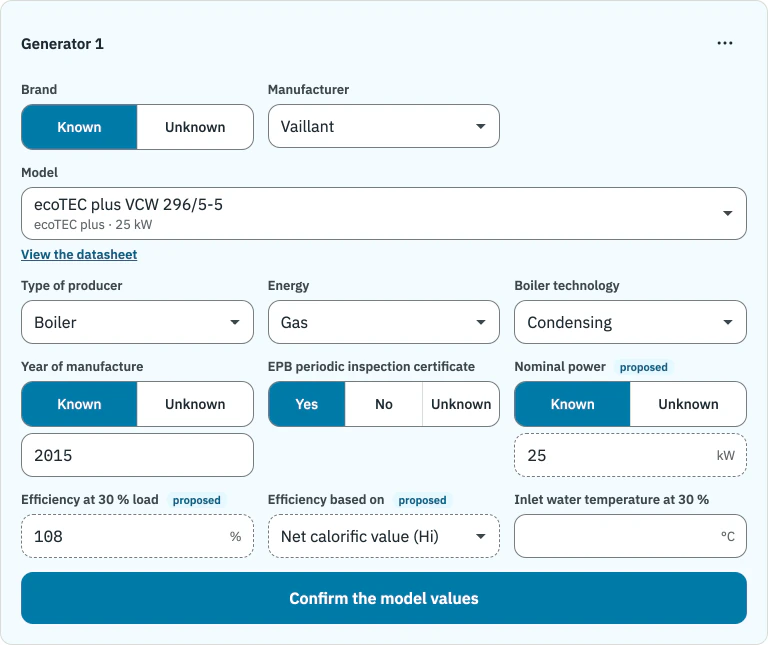This screenshot has height=645, width=768.
Task: Open the Model dropdown ecoTEC plus VCW 296/5-5
Action: (x=384, y=214)
